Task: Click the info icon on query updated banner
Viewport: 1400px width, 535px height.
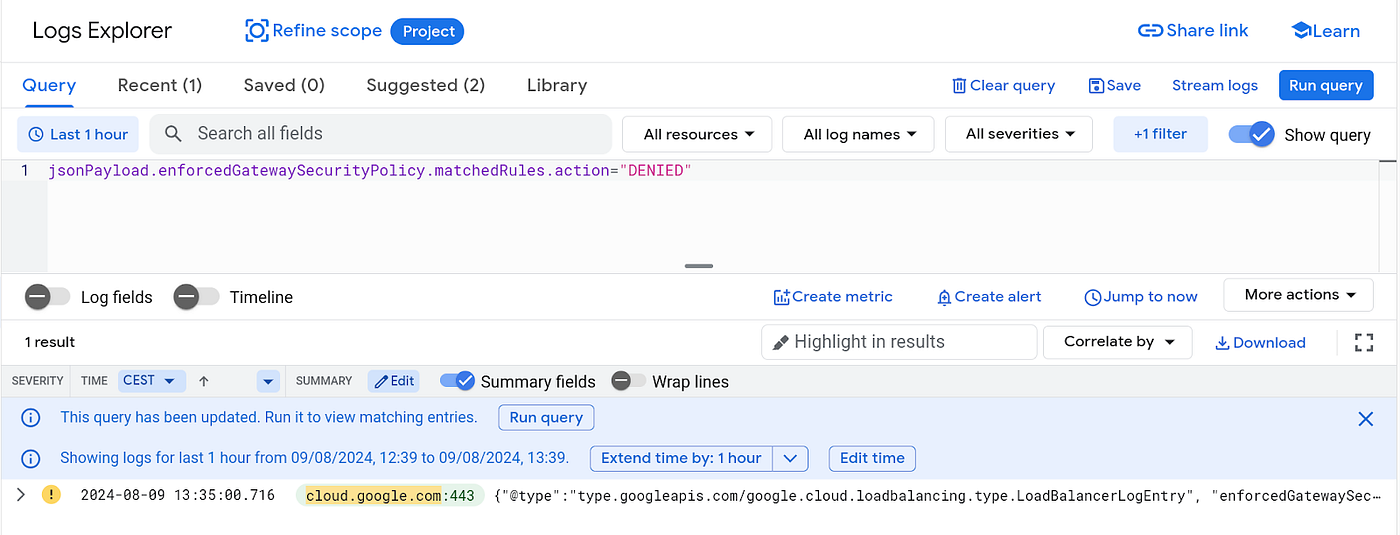Action: click(31, 418)
